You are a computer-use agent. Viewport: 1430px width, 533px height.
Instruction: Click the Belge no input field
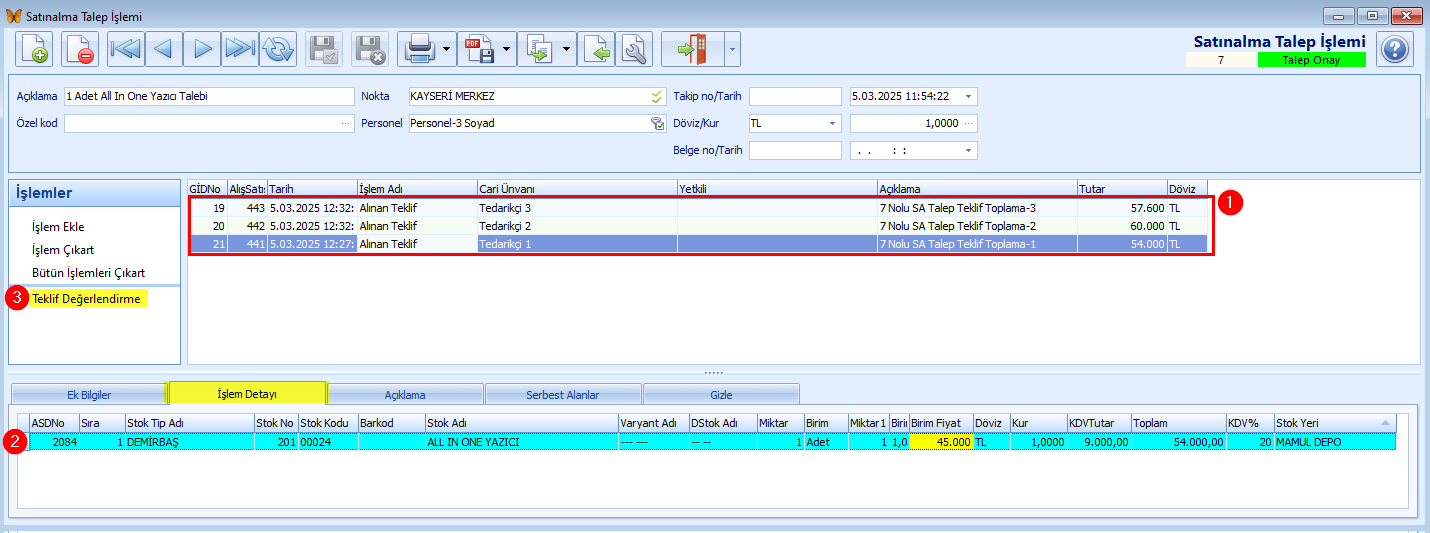click(x=795, y=150)
